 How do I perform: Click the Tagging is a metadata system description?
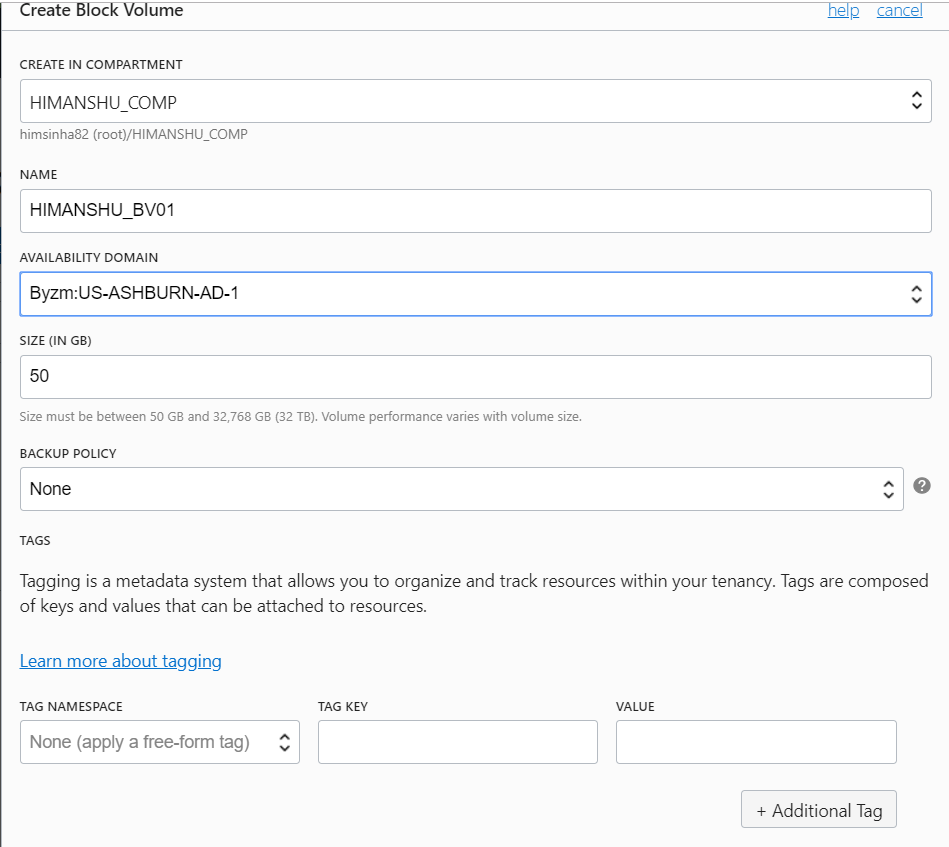pos(474,593)
